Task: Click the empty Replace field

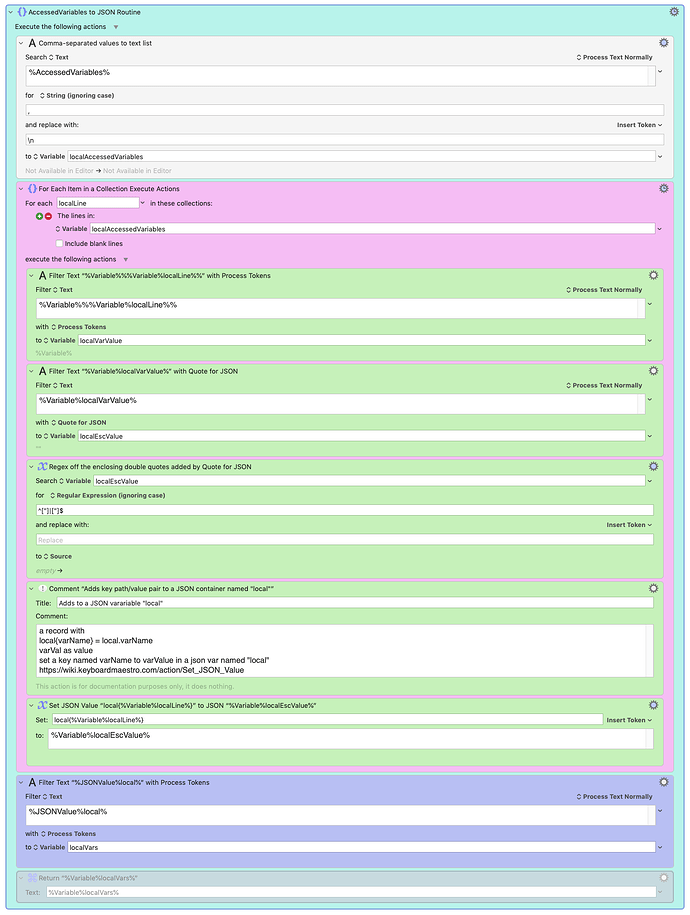Action: 344,540
